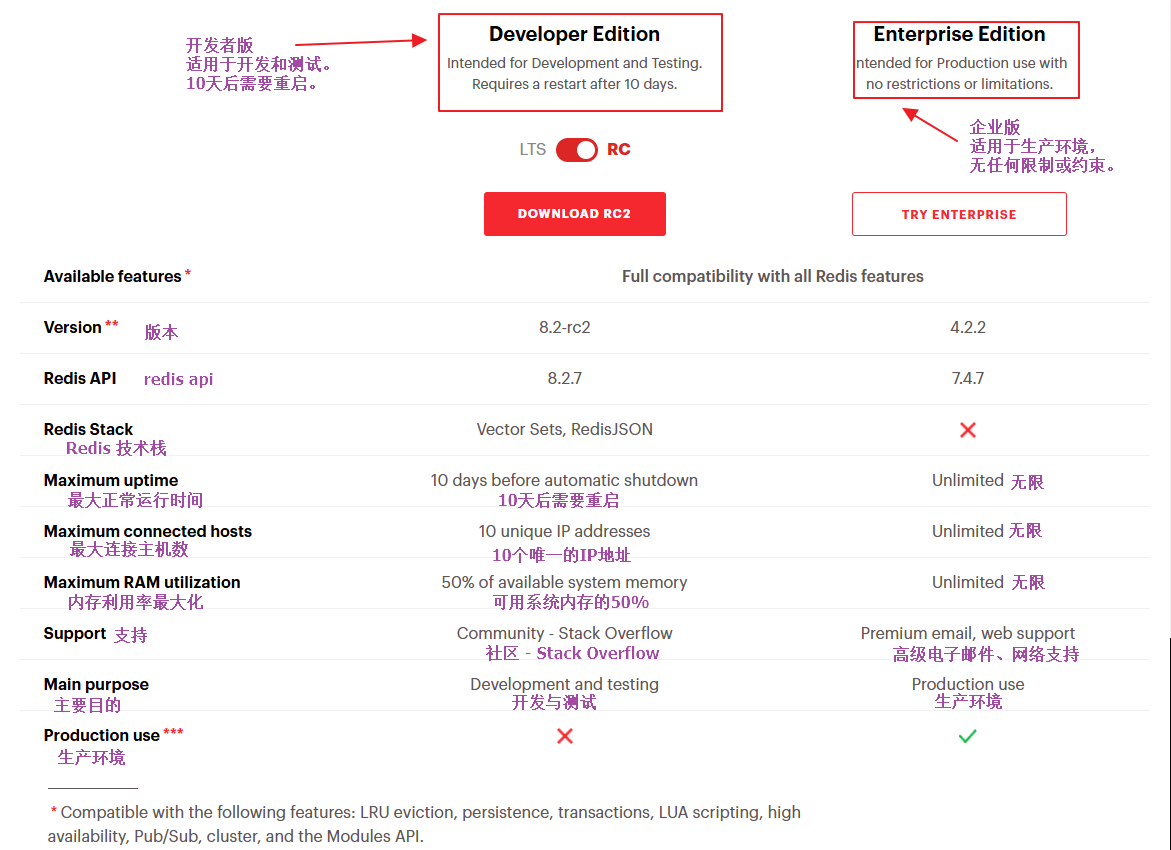This screenshot has width=1171, height=850.
Task: Click 'Premium email, web support' cell
Action: 968,633
